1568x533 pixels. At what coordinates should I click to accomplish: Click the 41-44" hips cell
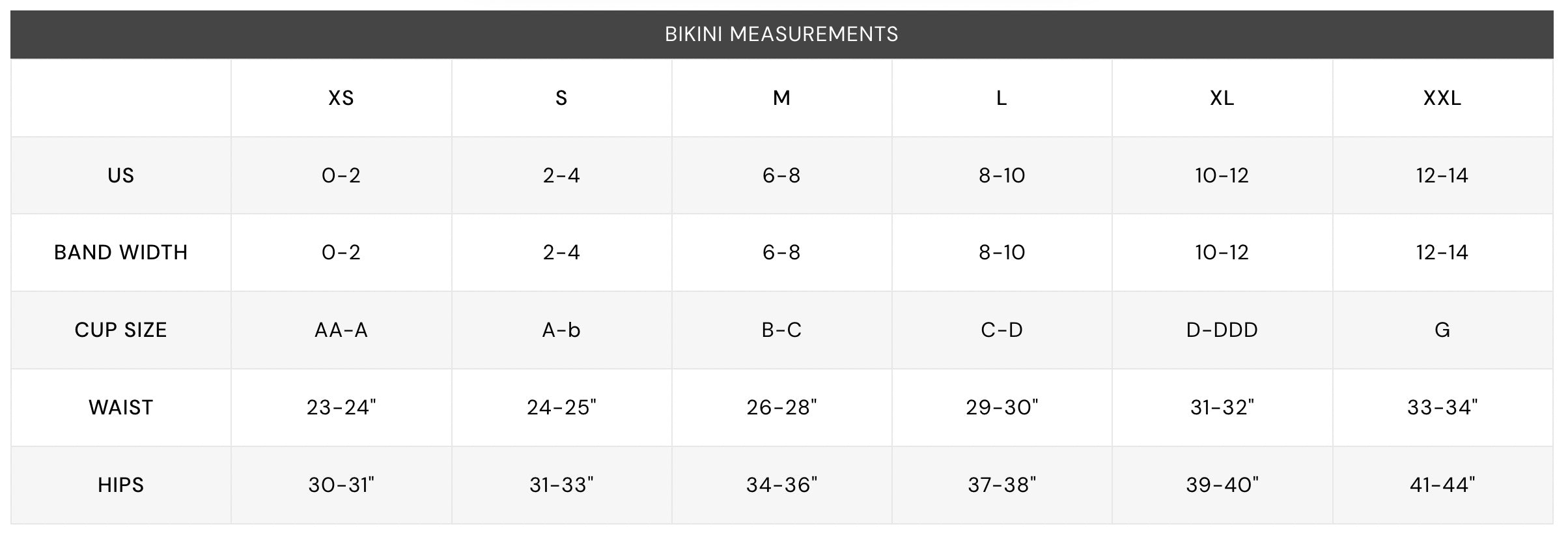click(1442, 485)
